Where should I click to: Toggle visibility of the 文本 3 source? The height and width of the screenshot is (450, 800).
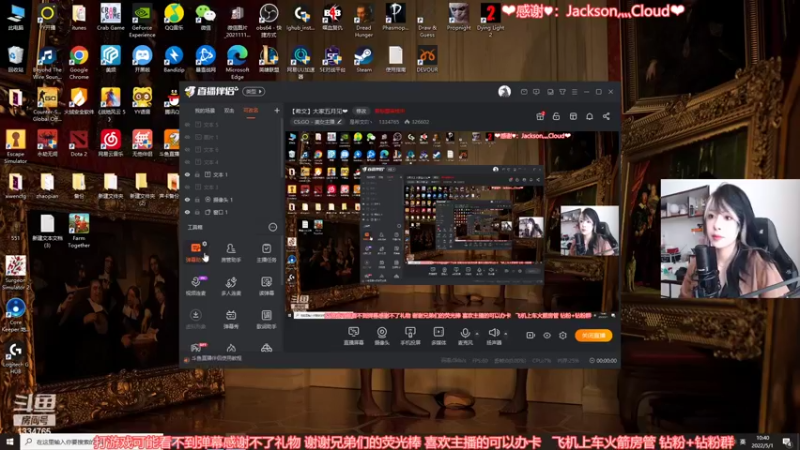click(187, 187)
